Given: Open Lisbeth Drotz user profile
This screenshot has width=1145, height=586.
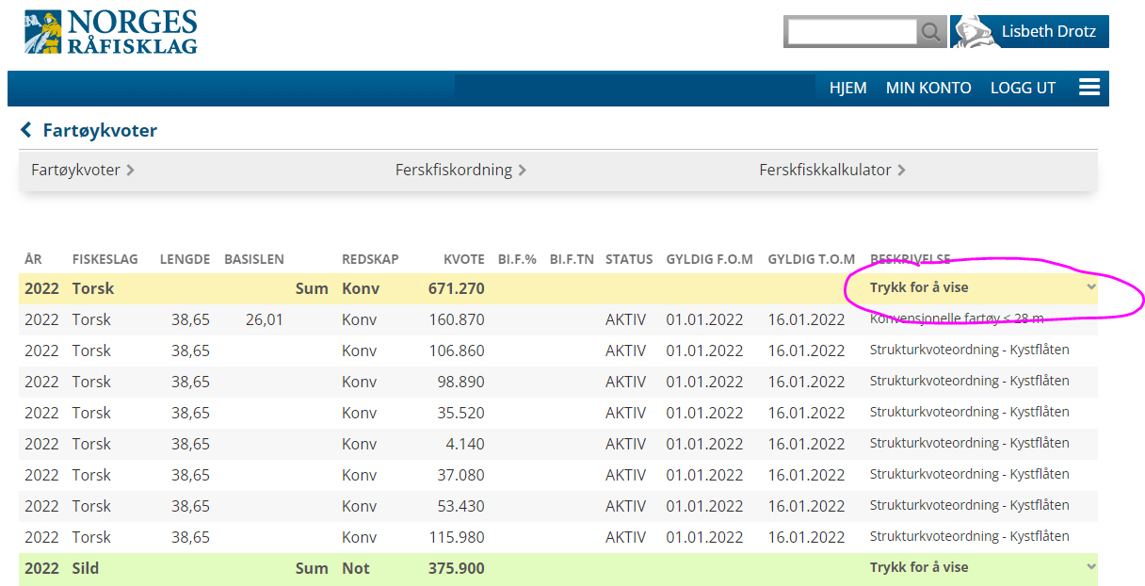Looking at the screenshot, I should click(x=1048, y=32).
